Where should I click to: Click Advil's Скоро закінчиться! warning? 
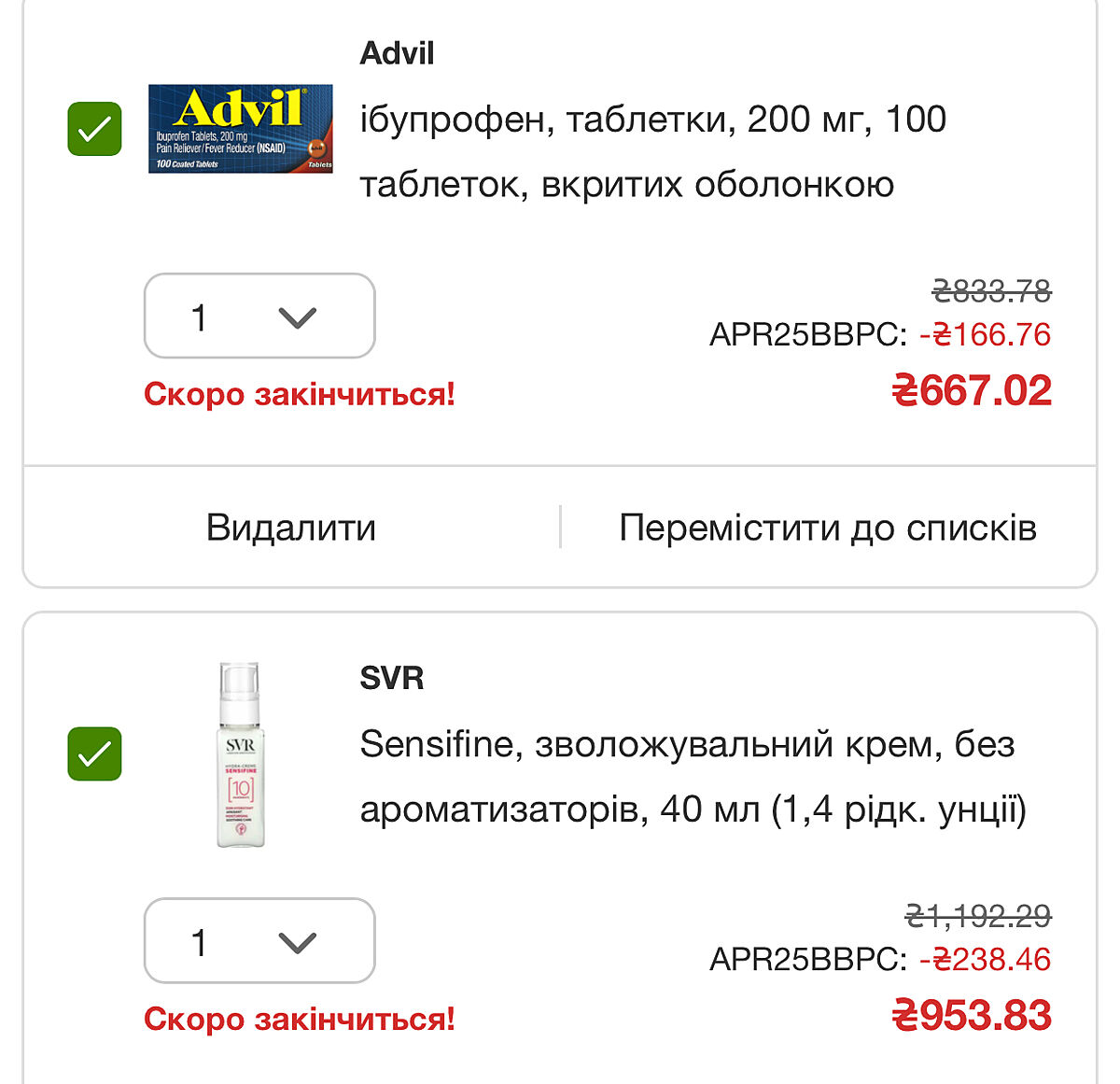click(299, 394)
